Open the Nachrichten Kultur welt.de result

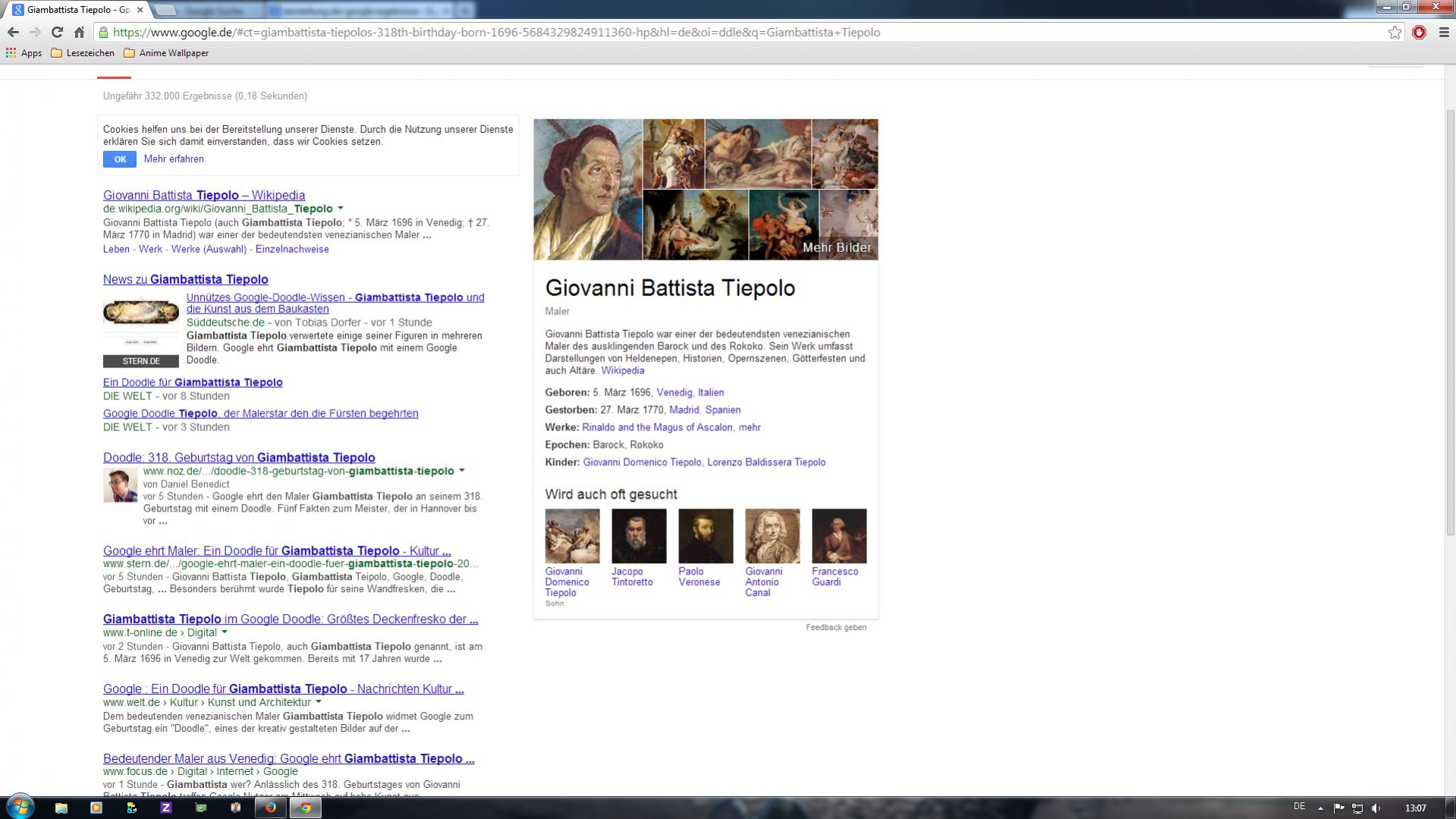(x=284, y=689)
